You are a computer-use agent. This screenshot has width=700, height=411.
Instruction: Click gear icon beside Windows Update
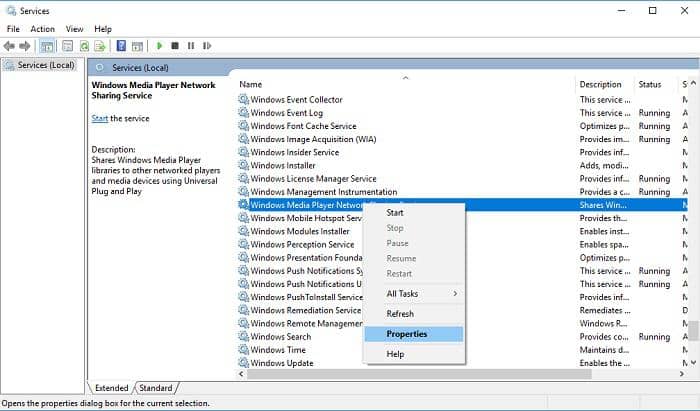pyautogui.click(x=243, y=363)
